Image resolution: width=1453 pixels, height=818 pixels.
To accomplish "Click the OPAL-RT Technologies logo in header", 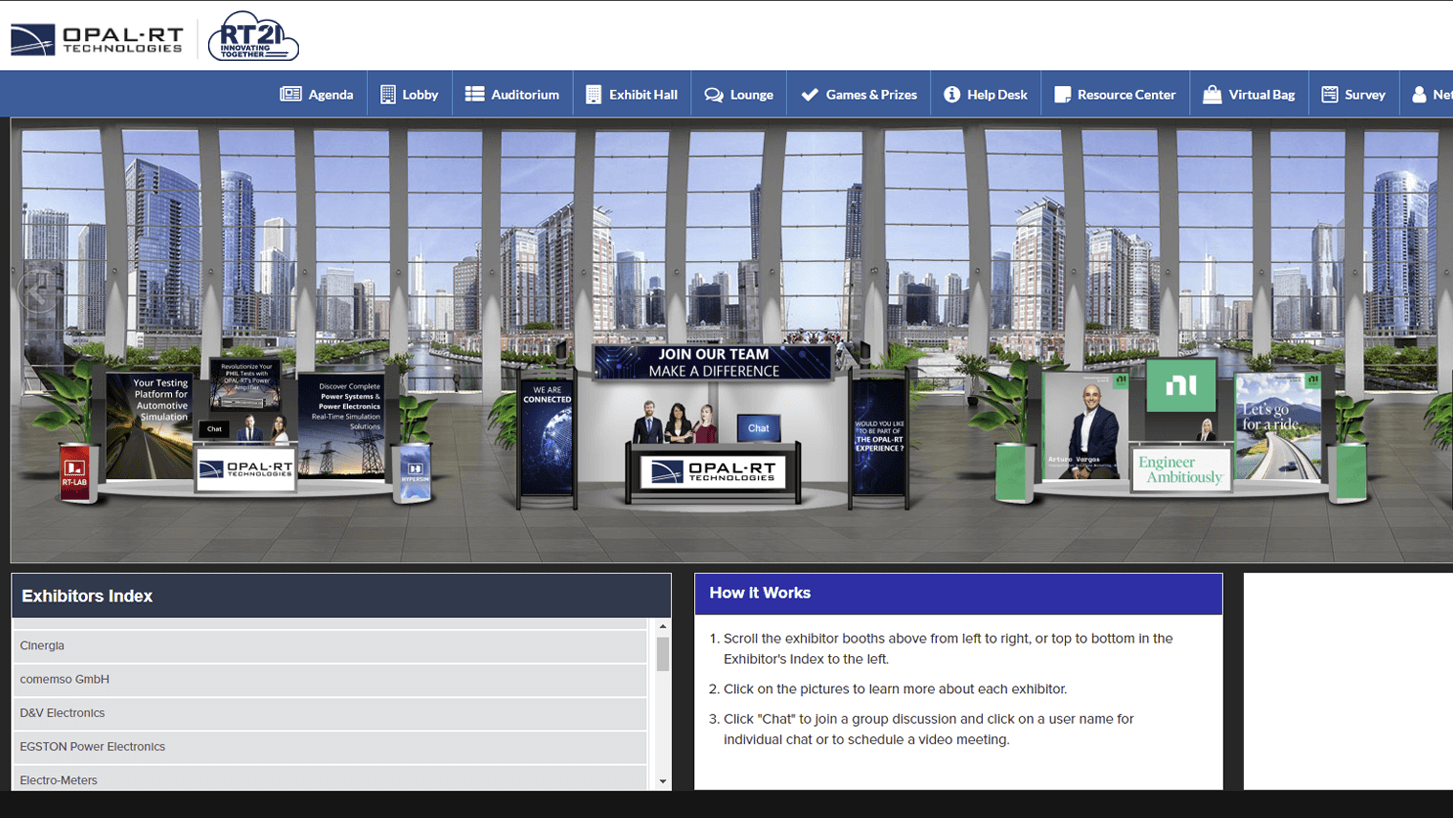I will tap(97, 39).
